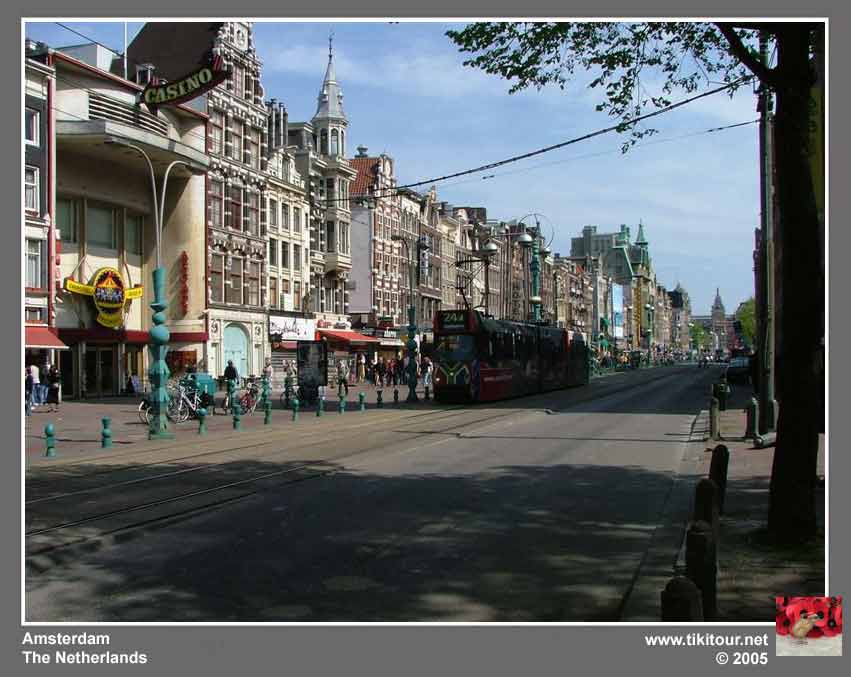
Task: Click the green arched doorway
Action: click(x=236, y=349)
